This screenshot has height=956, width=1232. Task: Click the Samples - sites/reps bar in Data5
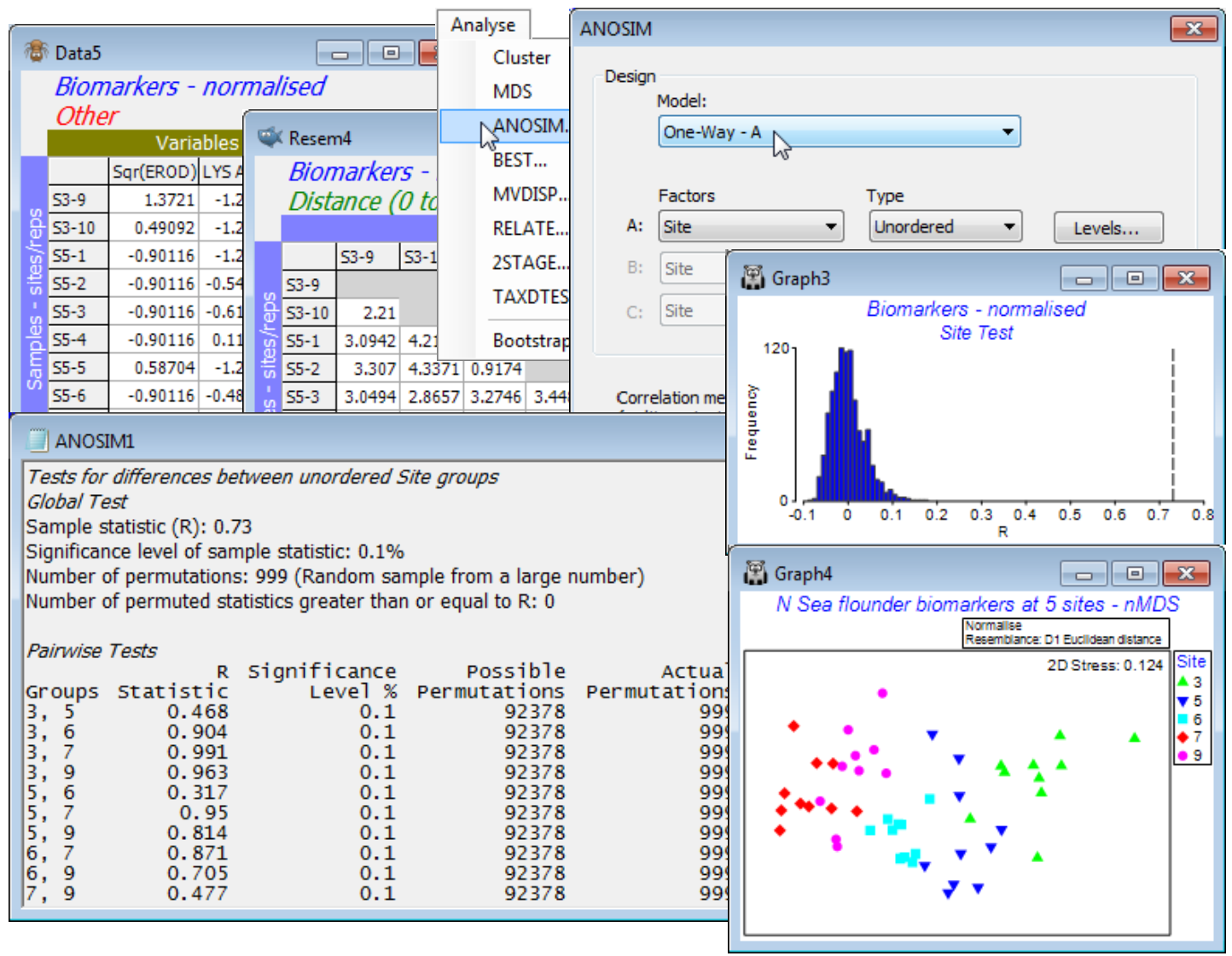point(34,285)
